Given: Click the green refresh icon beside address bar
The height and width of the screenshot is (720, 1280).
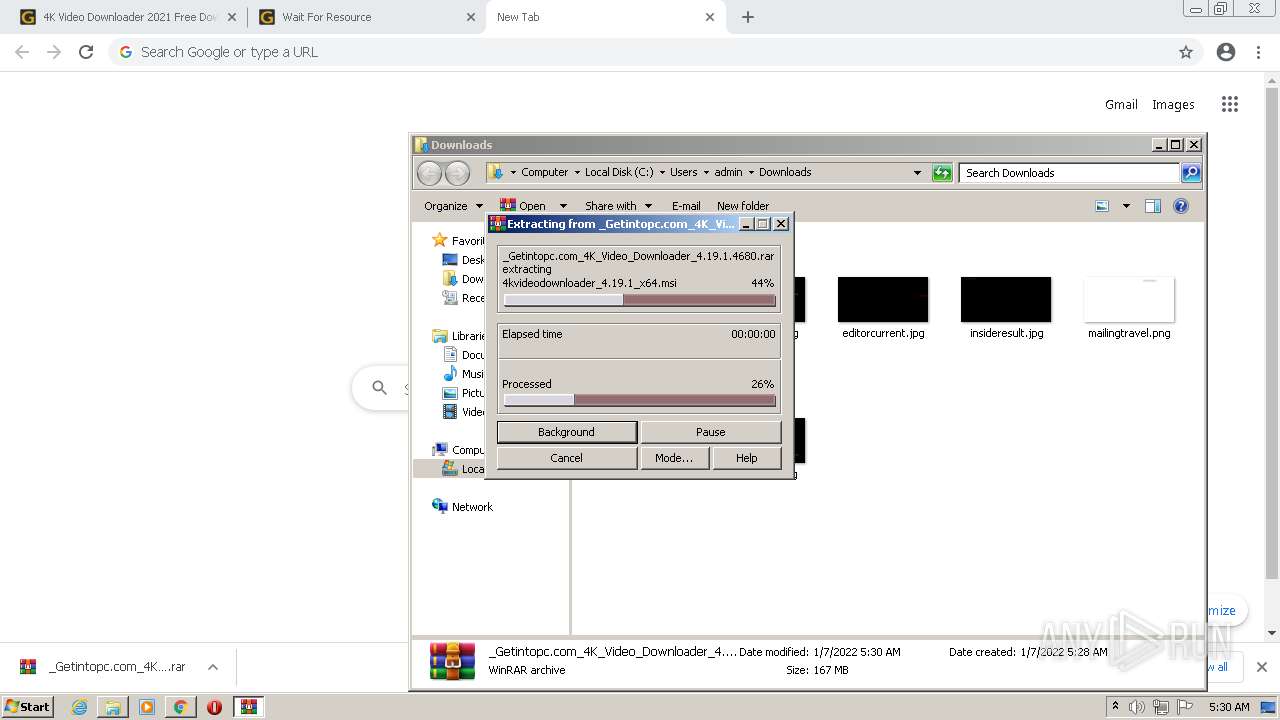Looking at the screenshot, I should click(x=942, y=173).
